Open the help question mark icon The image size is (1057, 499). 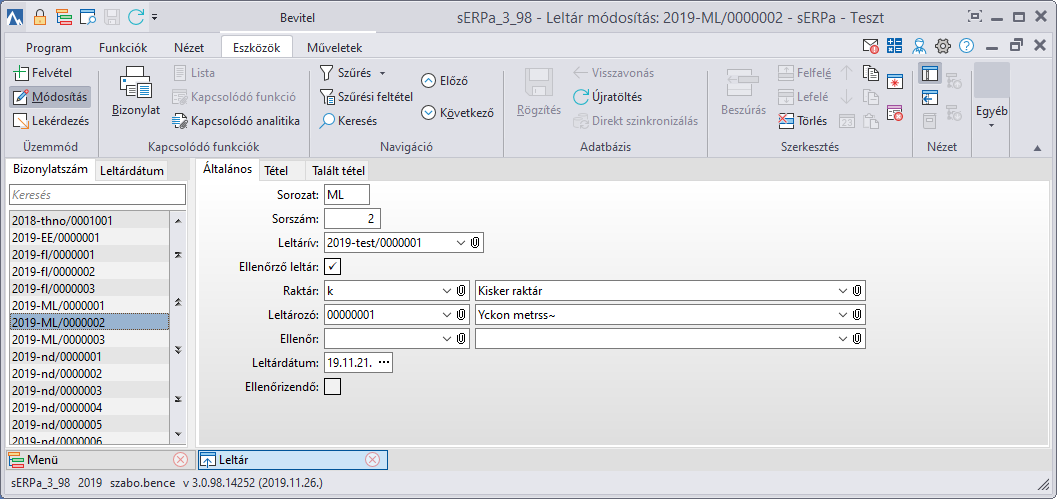(x=966, y=46)
